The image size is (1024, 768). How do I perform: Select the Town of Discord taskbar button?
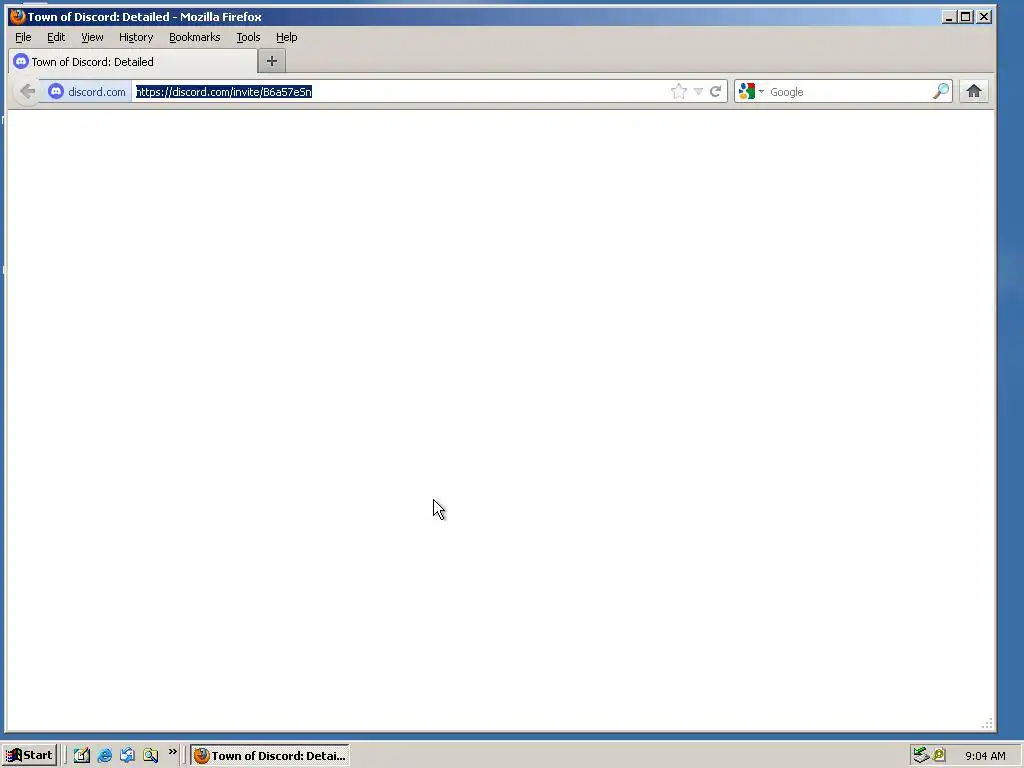click(270, 756)
